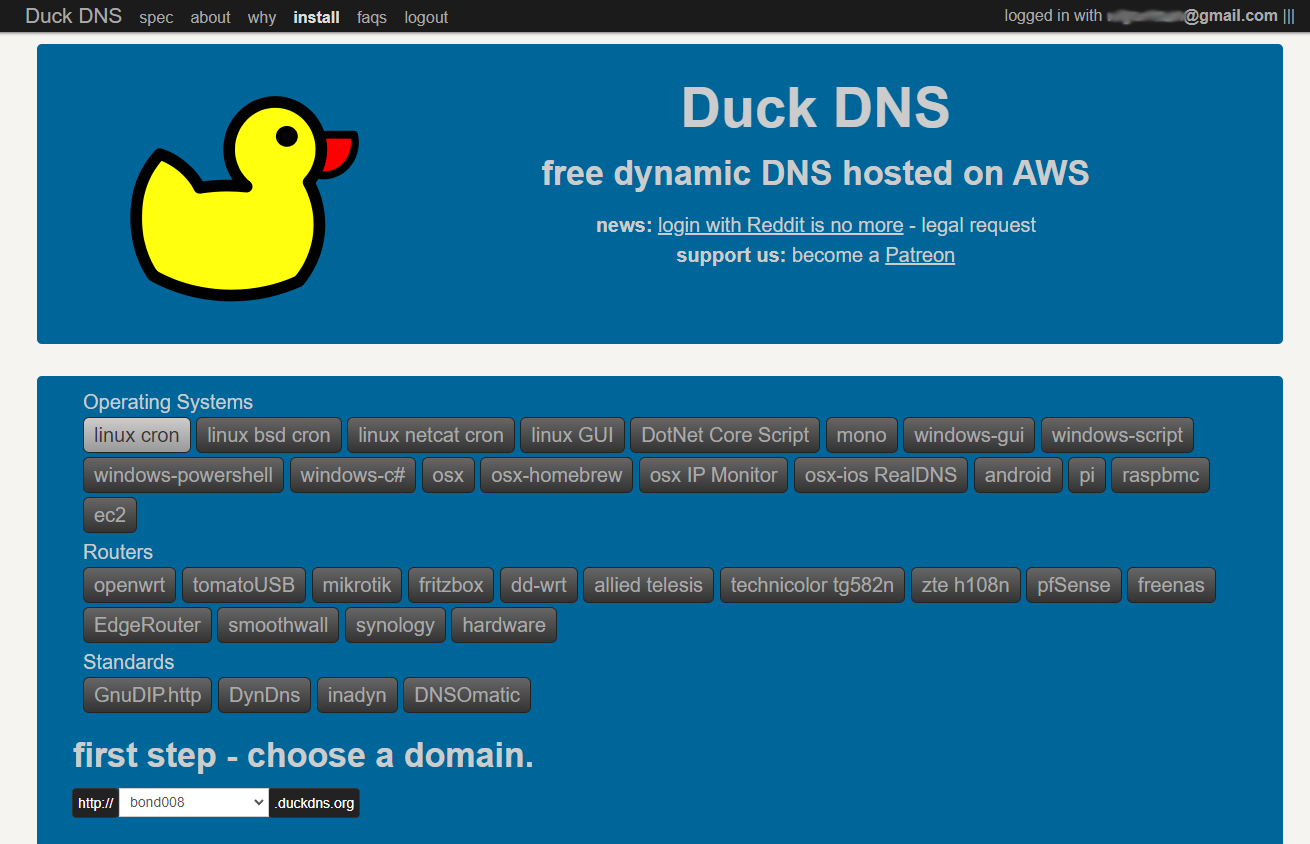The height and width of the screenshot is (844, 1310).
Task: Open the spec page in navbar
Action: (156, 17)
